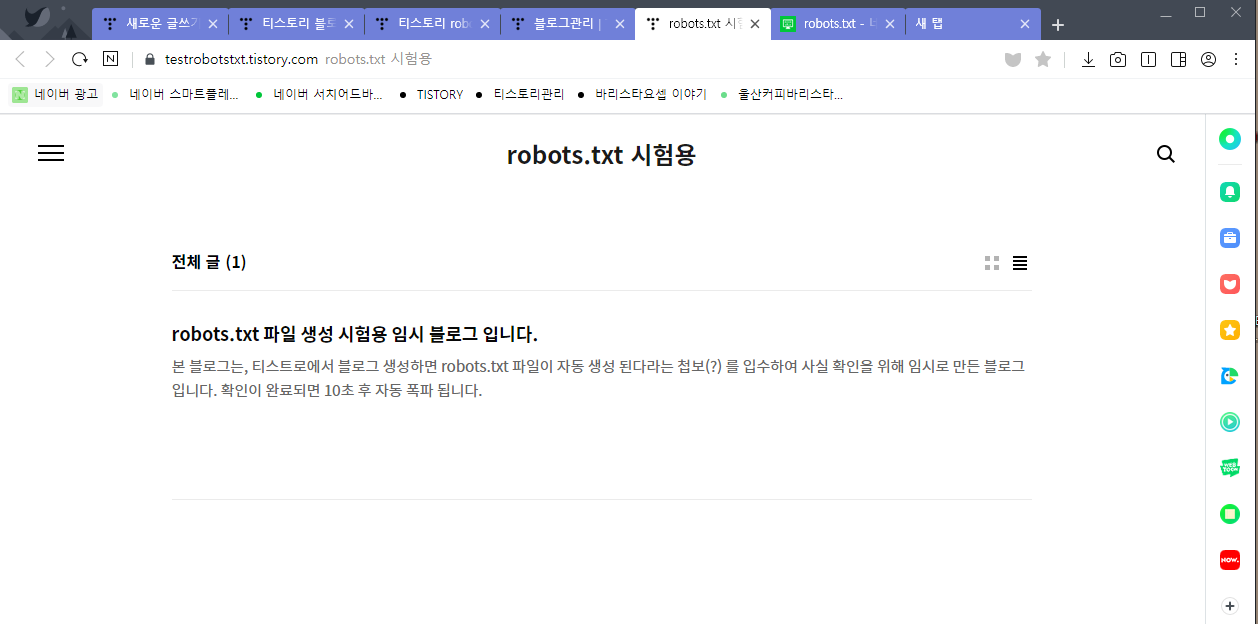Open the Papago parrot translator sidebar icon
Screen dimensions: 1258x624
(x=1230, y=376)
